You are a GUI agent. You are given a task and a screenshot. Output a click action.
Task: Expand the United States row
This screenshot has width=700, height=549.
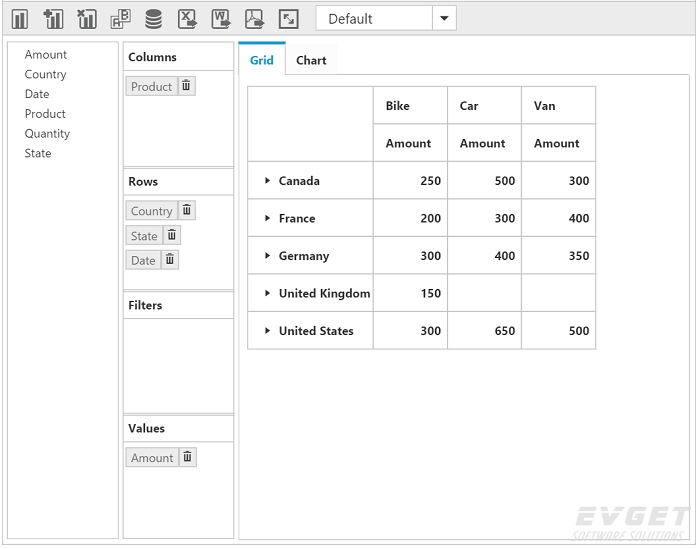[x=267, y=330]
